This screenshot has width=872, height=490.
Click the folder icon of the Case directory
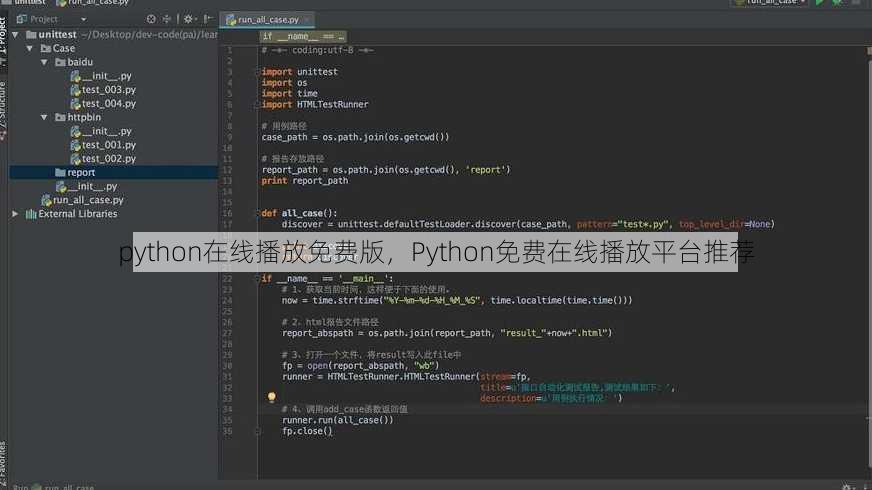[x=46, y=48]
